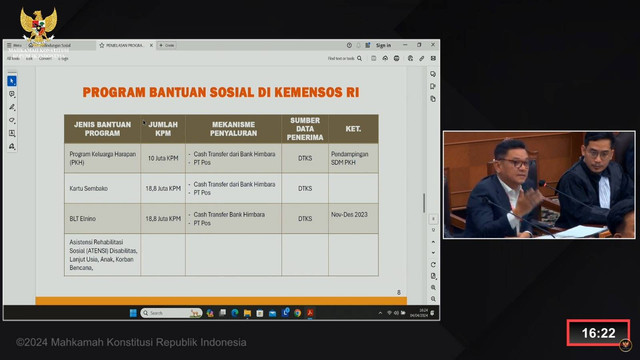This screenshot has width=640, height=360.
Task: Open the Mail app from taskbar
Action: click(x=272, y=313)
